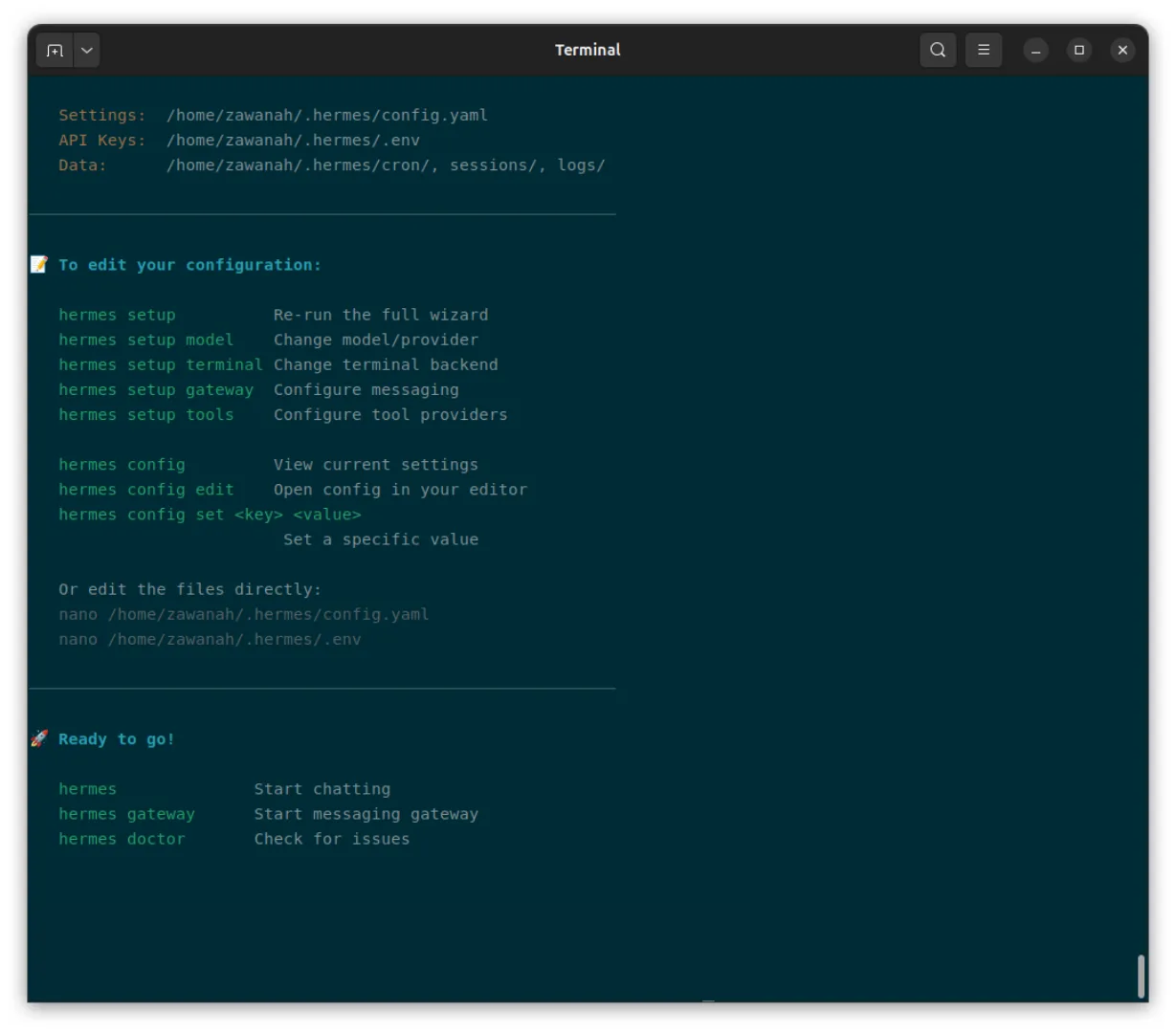1176x1033 pixels.
Task: Click 'Start messaging gateway' description
Action: (366, 814)
